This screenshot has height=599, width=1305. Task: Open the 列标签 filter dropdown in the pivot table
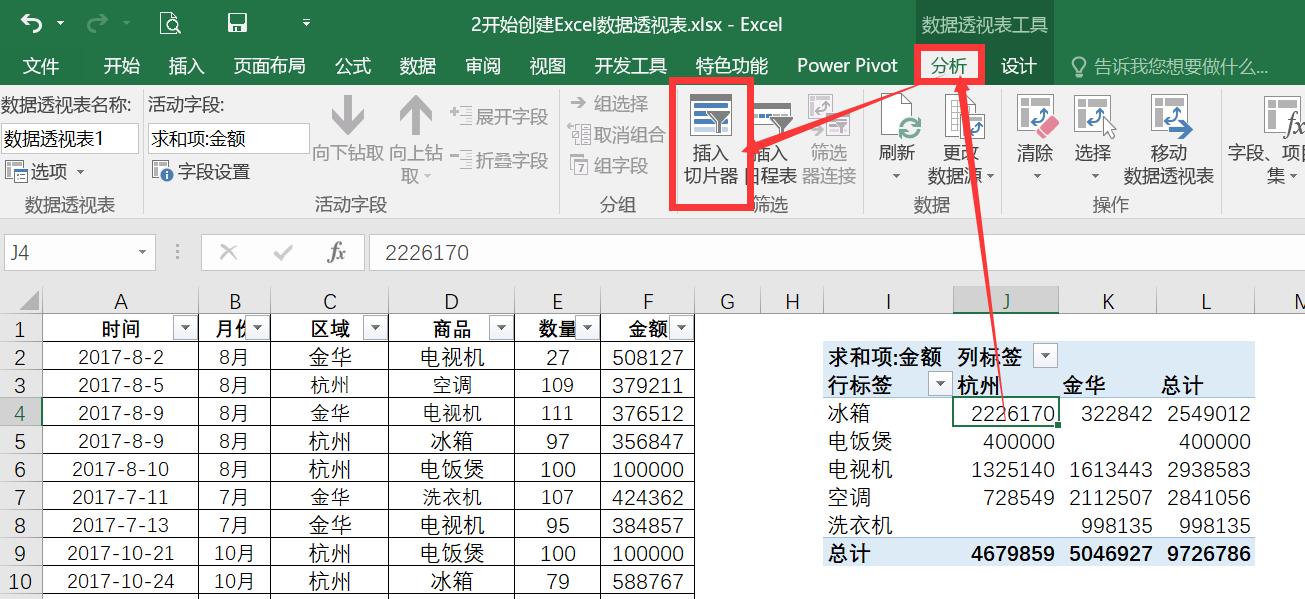1043,355
